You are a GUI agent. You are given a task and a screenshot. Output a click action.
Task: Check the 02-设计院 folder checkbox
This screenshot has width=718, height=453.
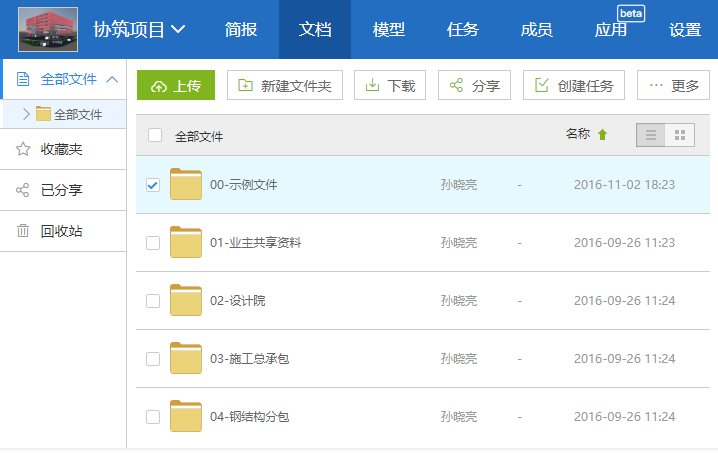point(153,301)
